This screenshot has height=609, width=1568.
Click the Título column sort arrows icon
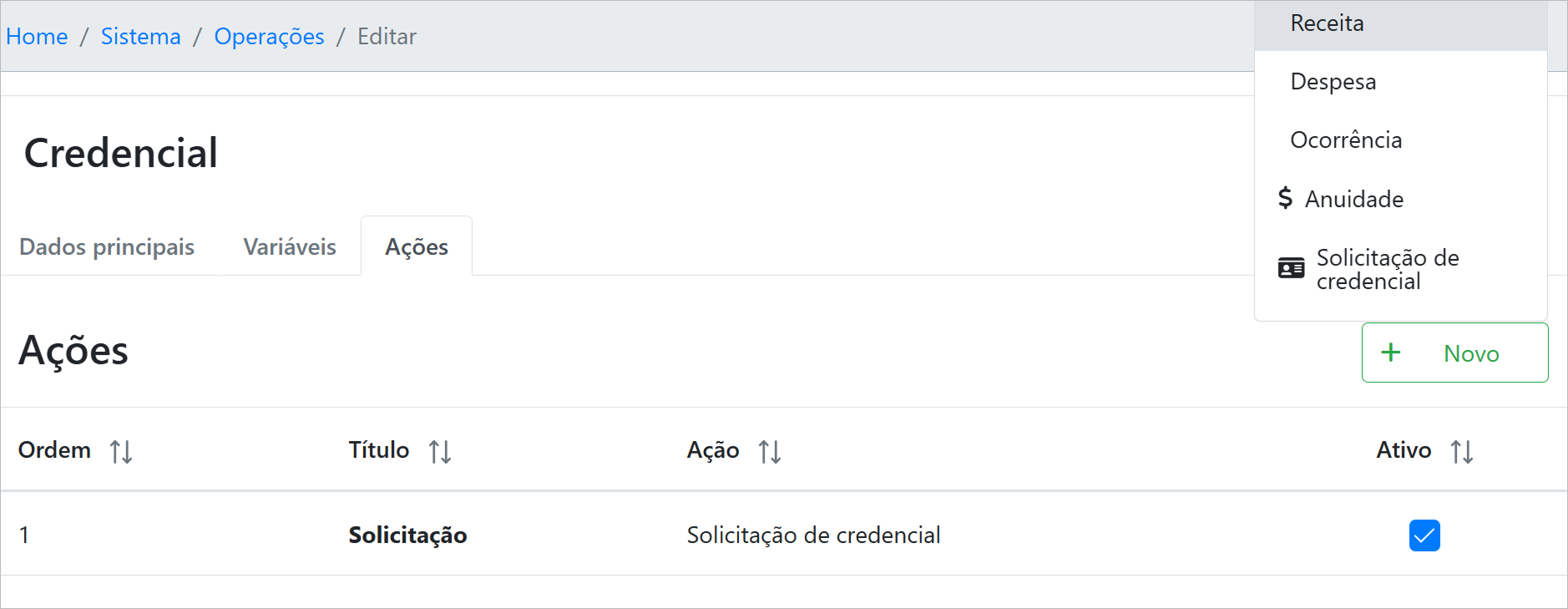click(x=440, y=452)
